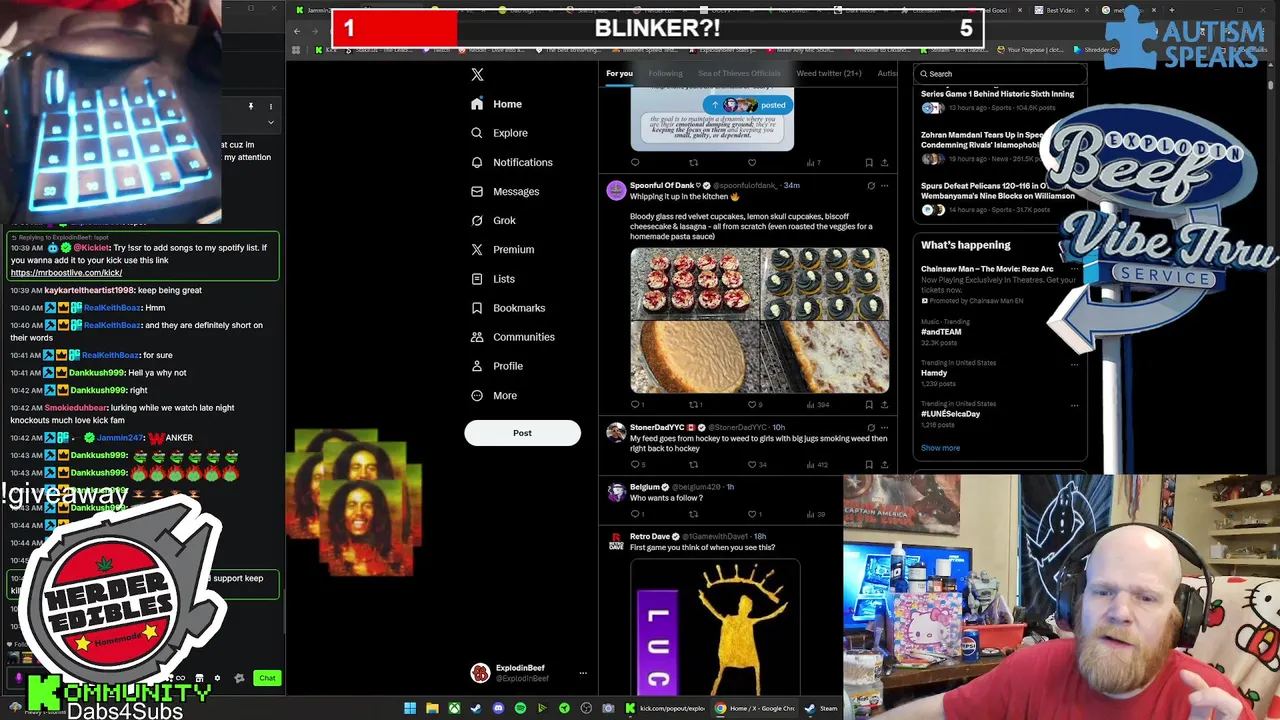Open the Home page in X sidebar
The image size is (1280, 720).
[x=496, y=104]
